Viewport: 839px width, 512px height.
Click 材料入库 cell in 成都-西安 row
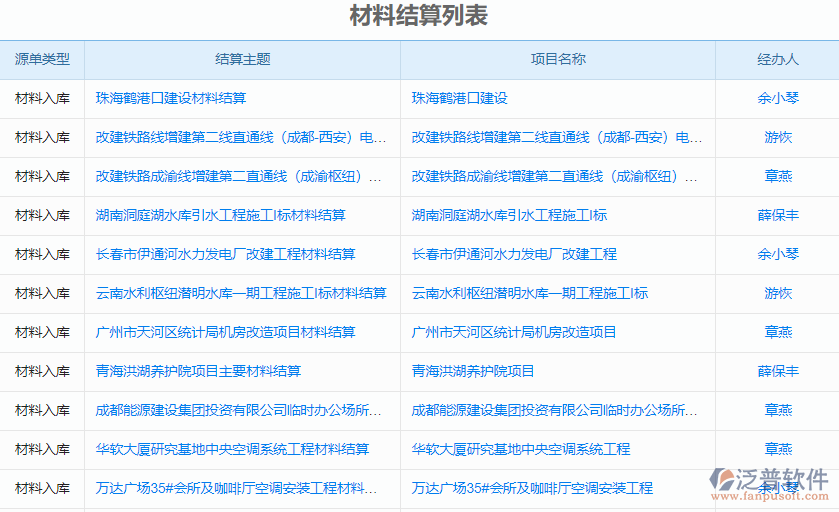[42, 137]
